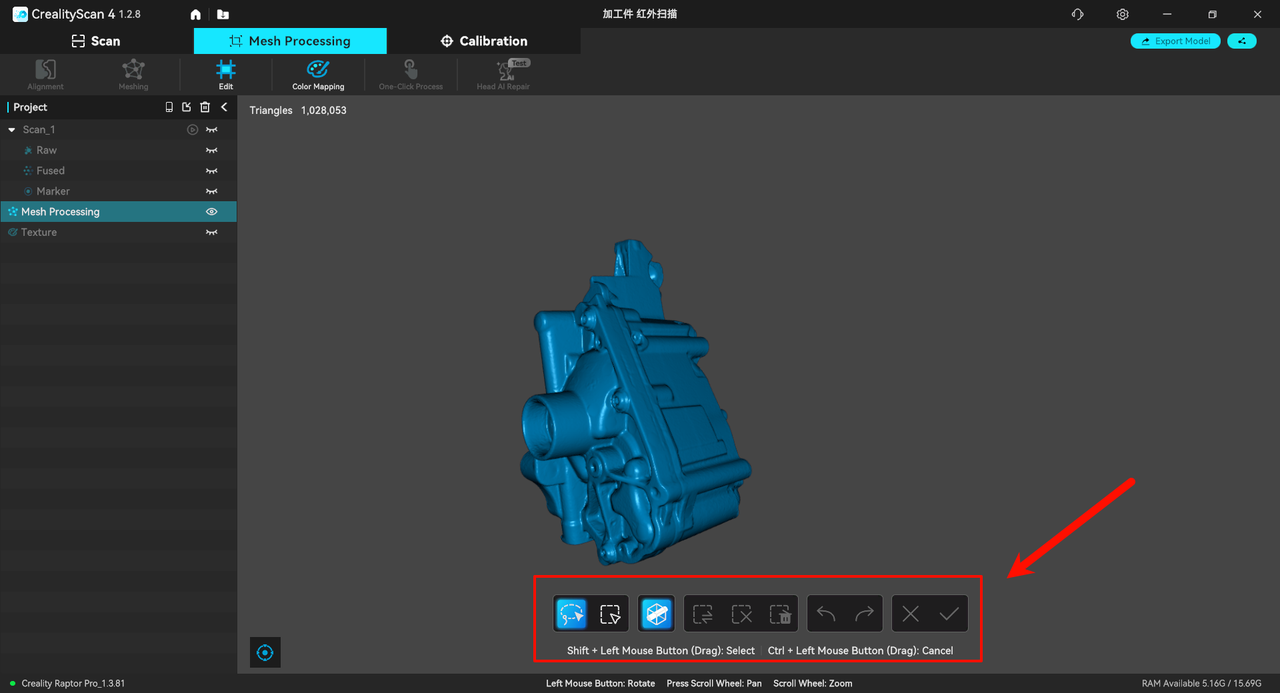Select the rectangle selection tool

(x=609, y=614)
